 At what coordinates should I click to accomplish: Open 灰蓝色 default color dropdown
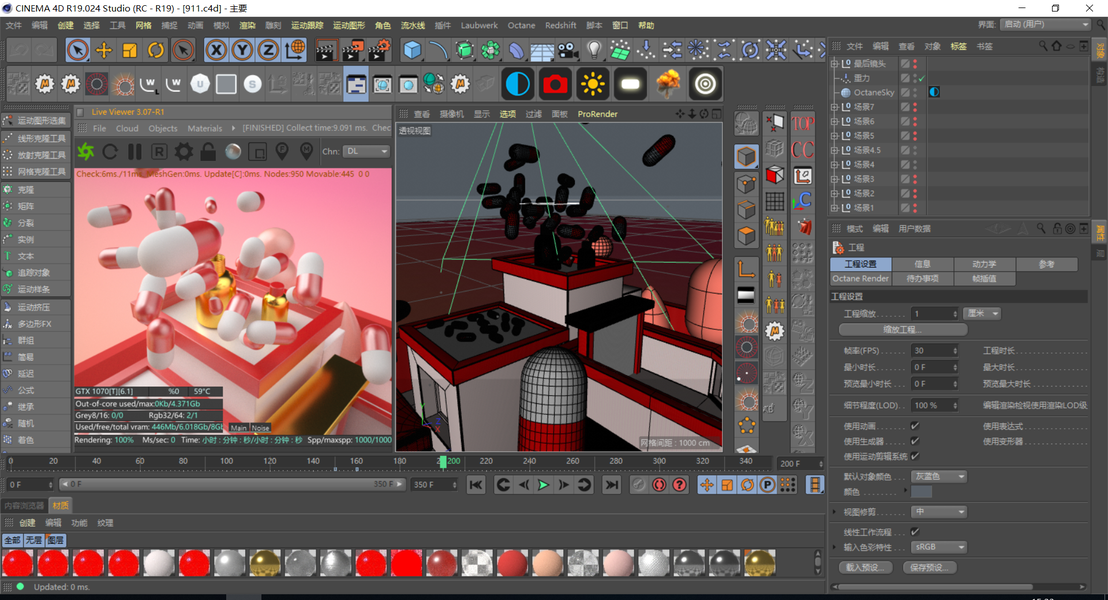tap(938, 476)
